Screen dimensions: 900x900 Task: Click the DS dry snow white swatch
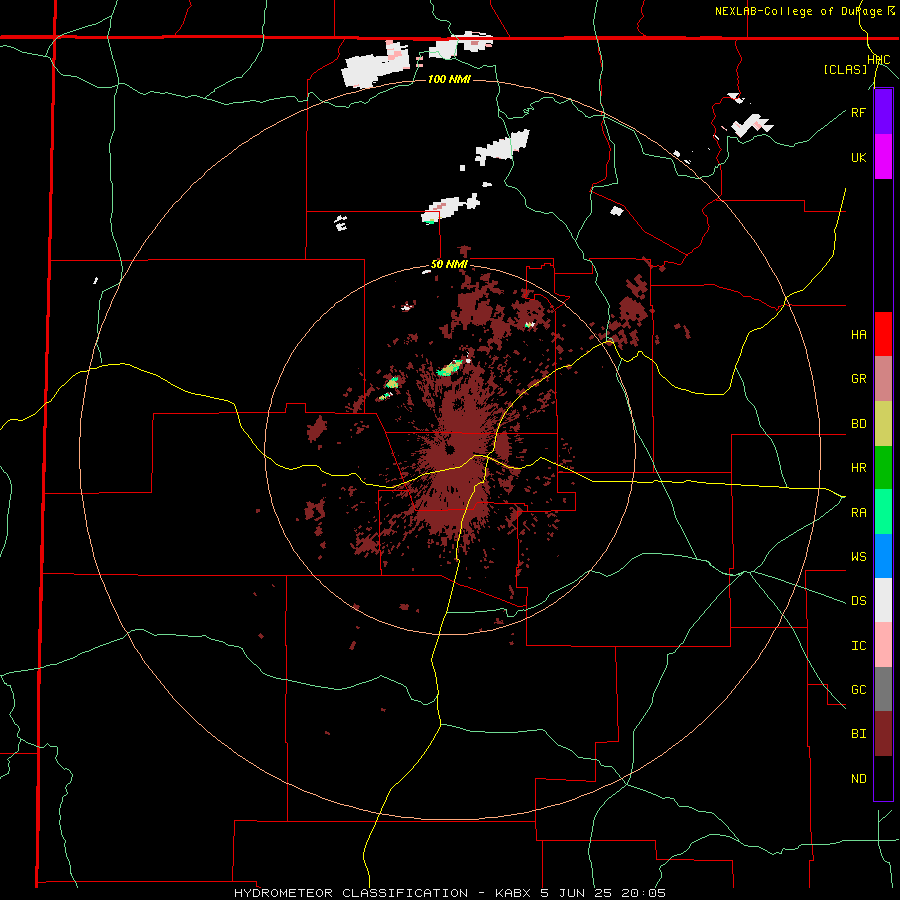point(883,600)
